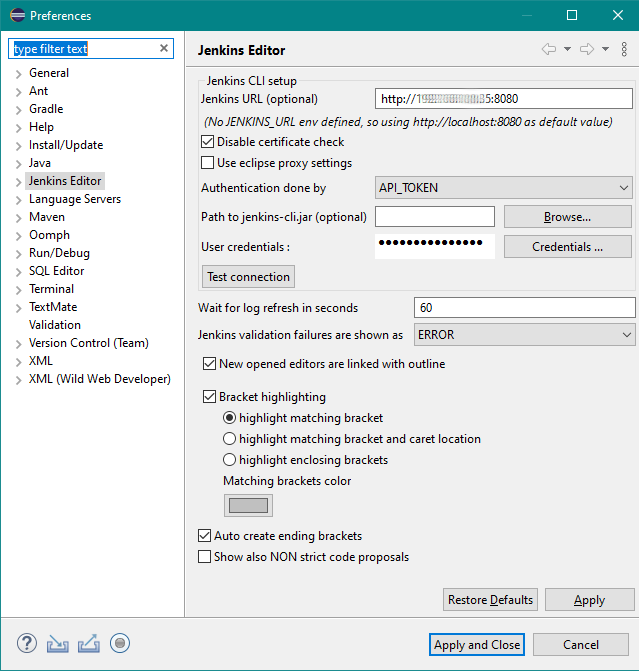Enable Use eclipse proxy settings

[x=207, y=162]
